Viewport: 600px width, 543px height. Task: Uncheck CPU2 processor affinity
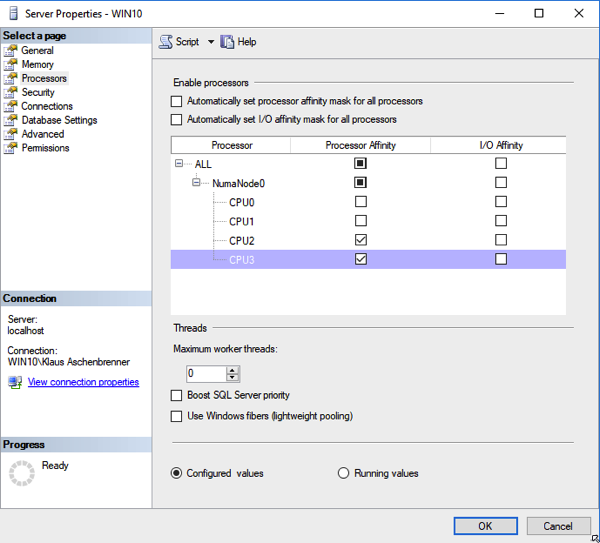click(x=361, y=240)
